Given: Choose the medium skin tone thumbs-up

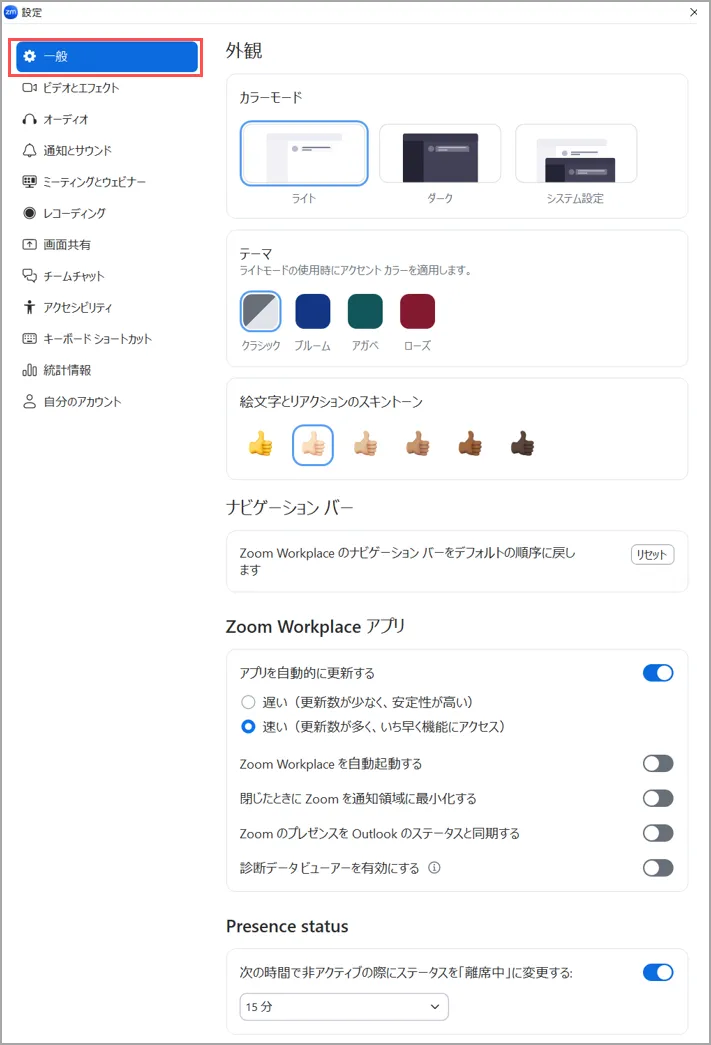Looking at the screenshot, I should [x=417, y=445].
